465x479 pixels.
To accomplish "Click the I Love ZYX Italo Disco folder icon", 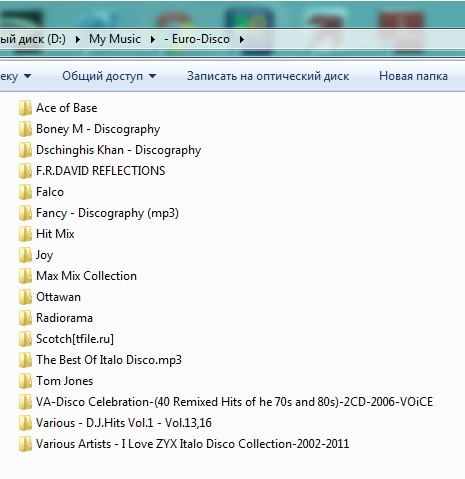I will (x=25, y=444).
